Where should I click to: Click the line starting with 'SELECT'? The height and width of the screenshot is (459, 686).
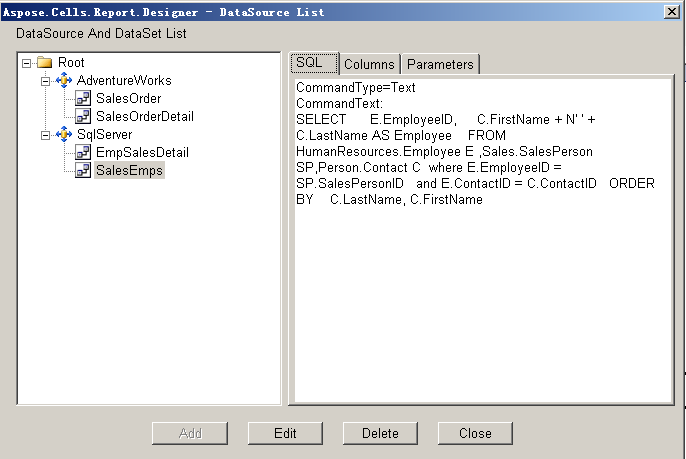tap(446, 119)
